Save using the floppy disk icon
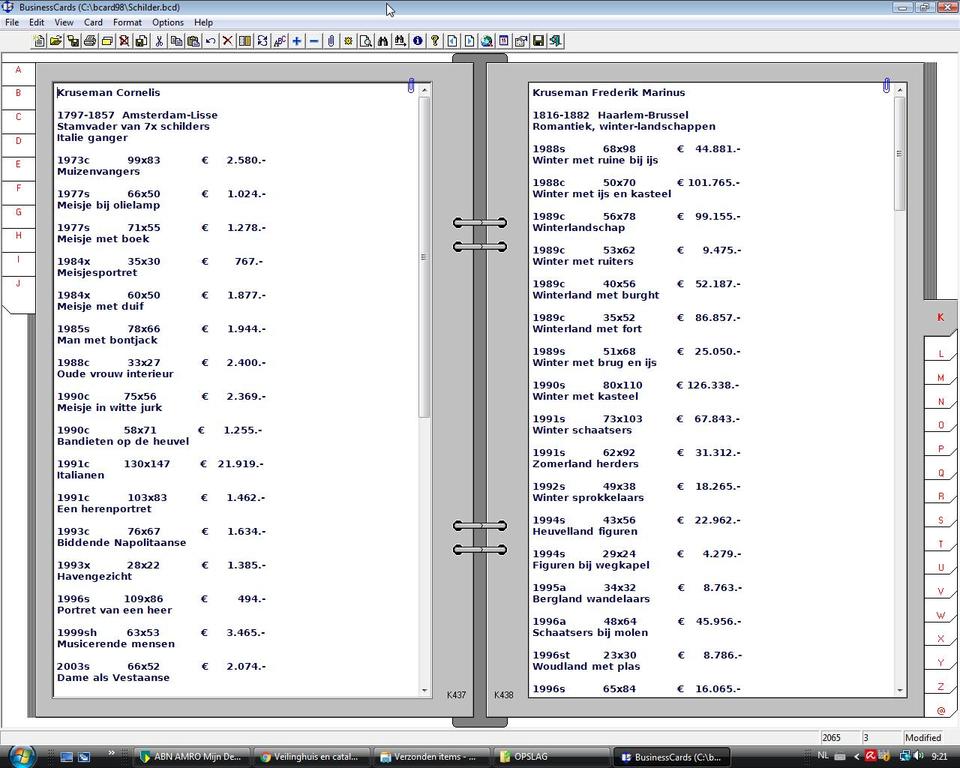This screenshot has height=768, width=960. (x=538, y=41)
